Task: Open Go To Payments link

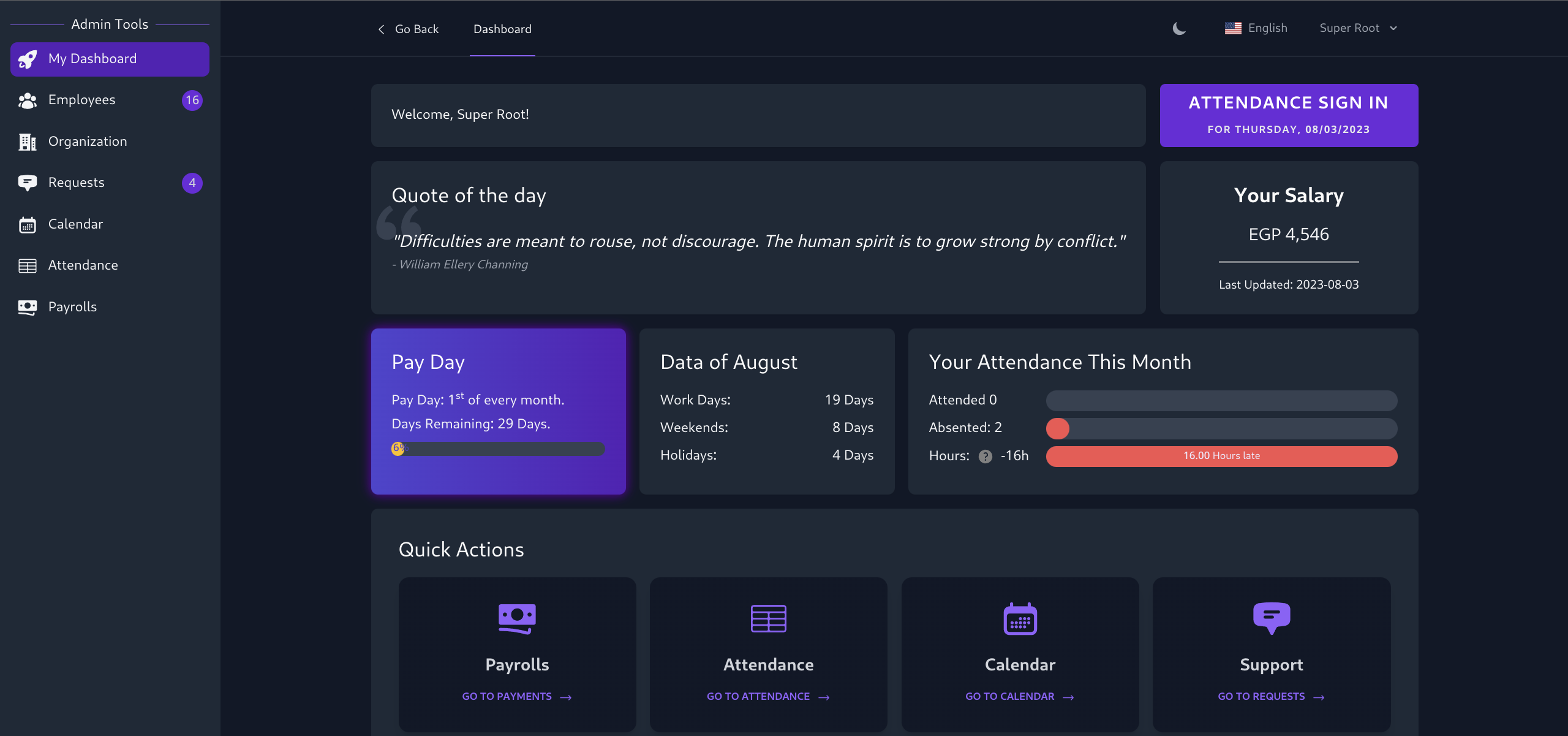Action: pos(516,696)
